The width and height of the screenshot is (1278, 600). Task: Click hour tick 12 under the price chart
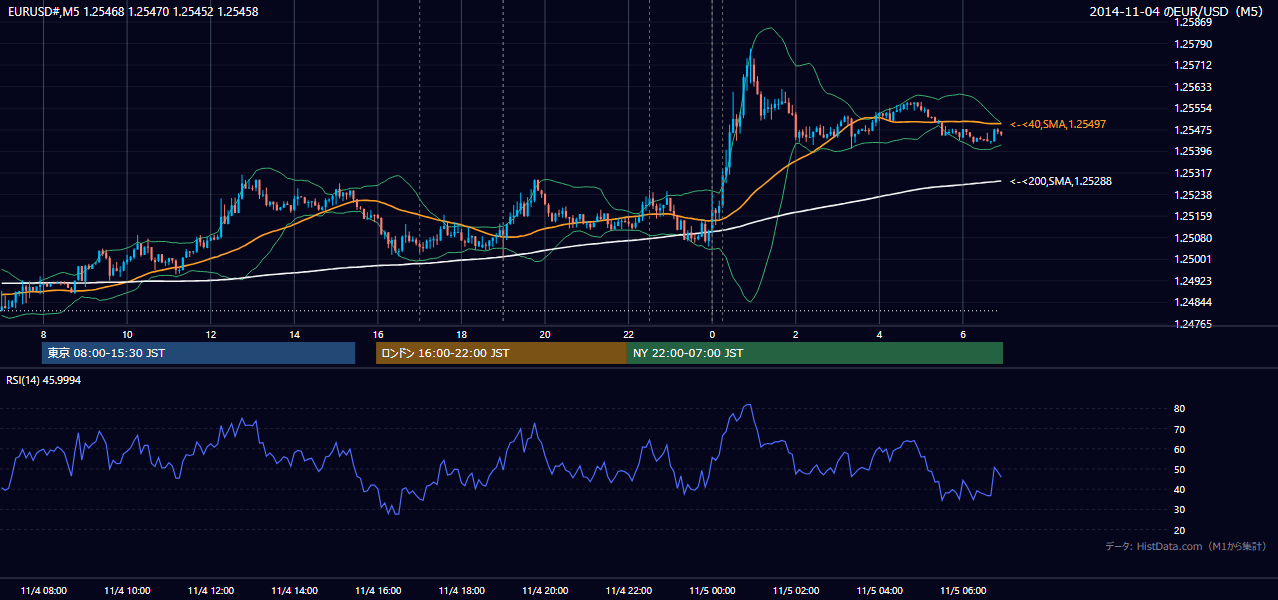click(211, 334)
